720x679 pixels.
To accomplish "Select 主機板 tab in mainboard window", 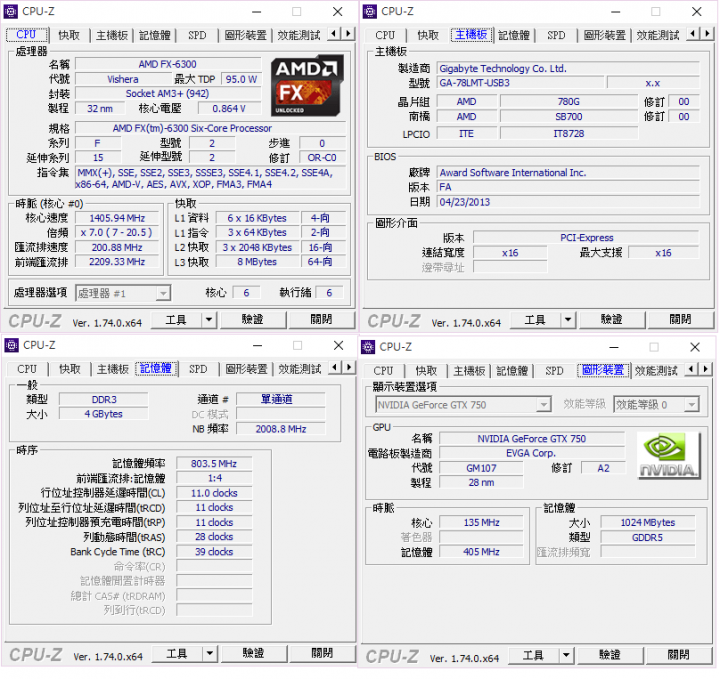I will pyautogui.click(x=472, y=35).
